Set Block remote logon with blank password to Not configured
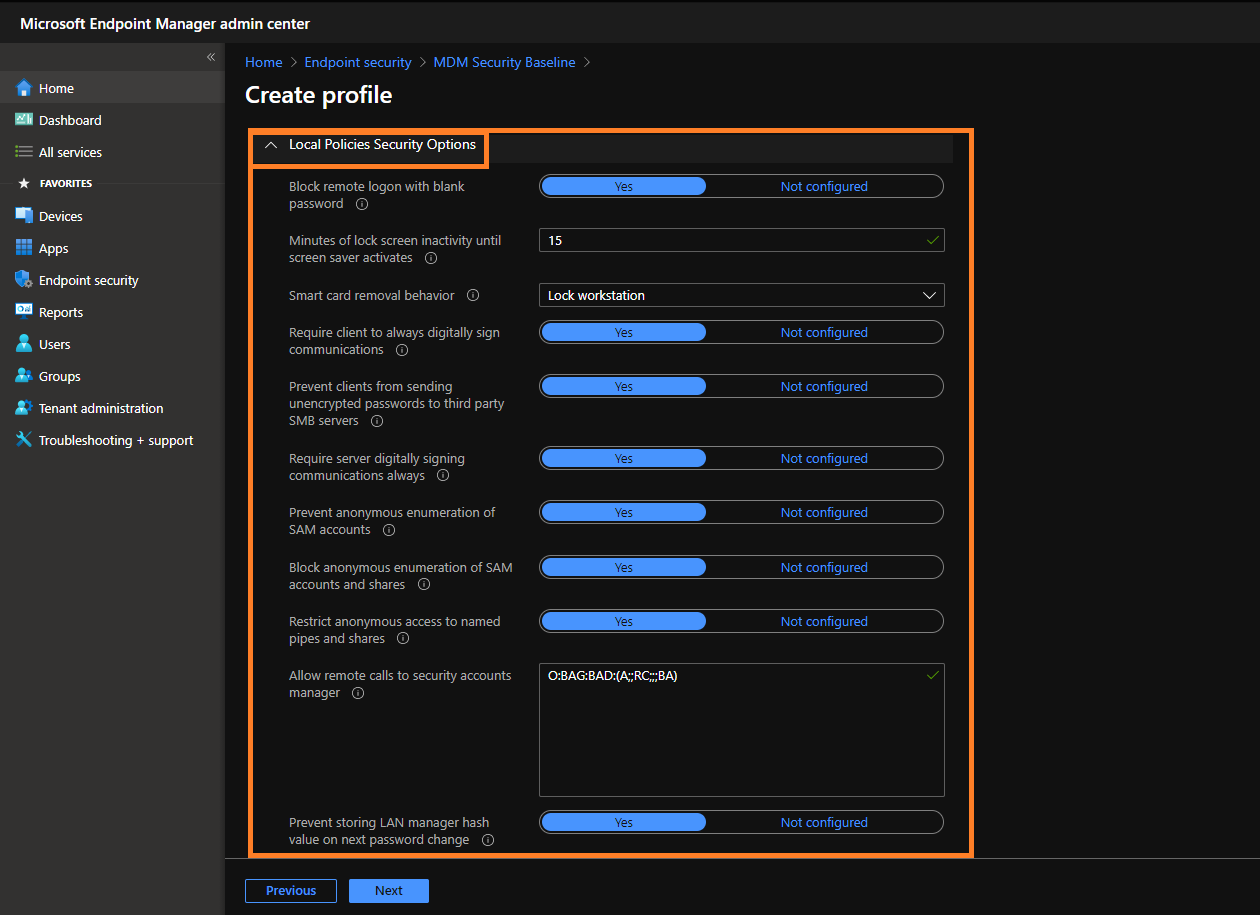1260x915 pixels. point(824,186)
